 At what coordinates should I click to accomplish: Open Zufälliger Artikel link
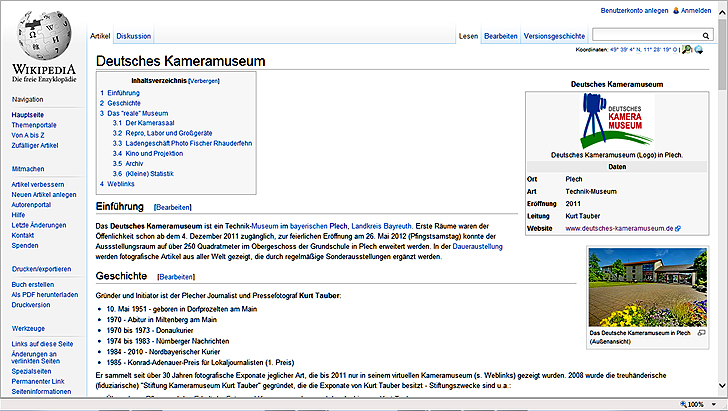pyautogui.click(x=35, y=145)
